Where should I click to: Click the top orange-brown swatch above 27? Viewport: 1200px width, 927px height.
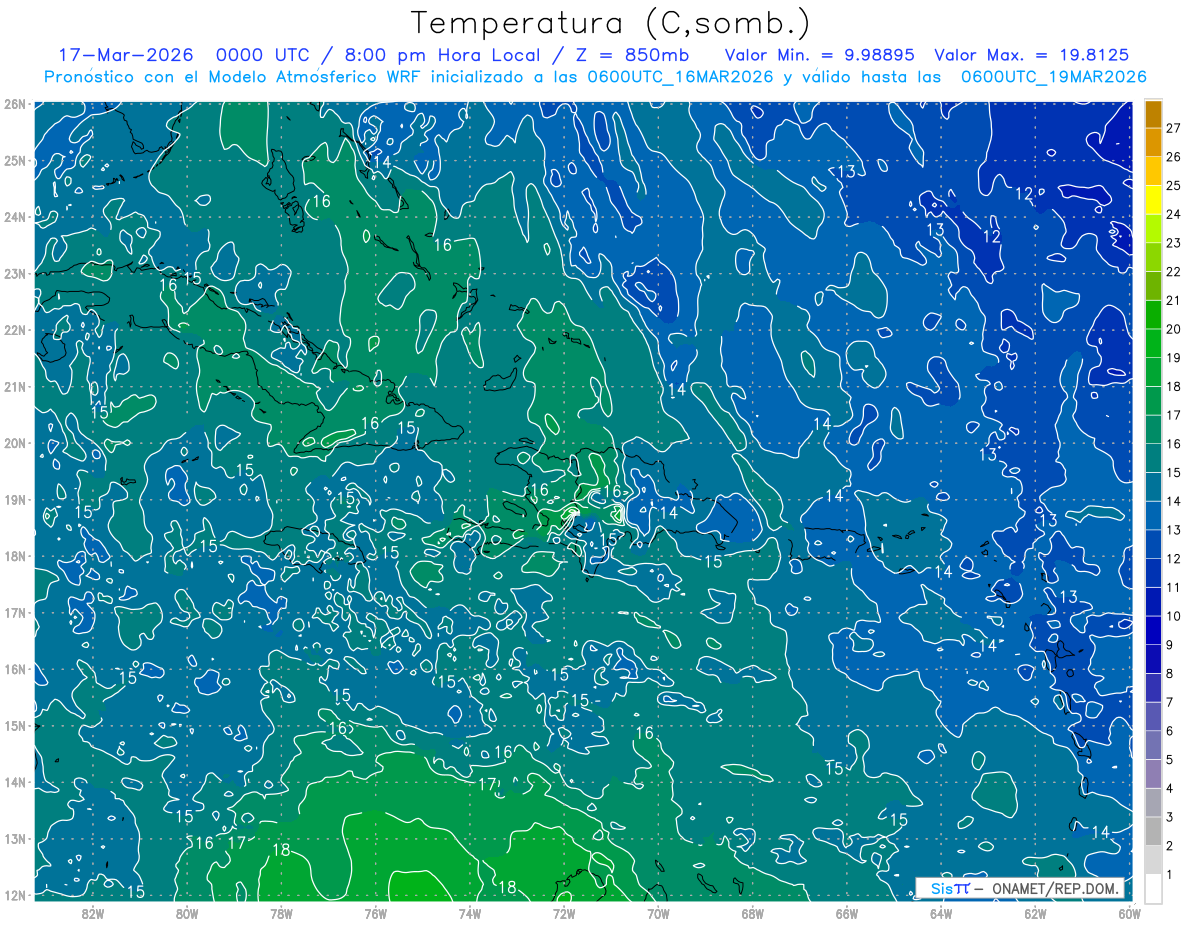point(1153,114)
